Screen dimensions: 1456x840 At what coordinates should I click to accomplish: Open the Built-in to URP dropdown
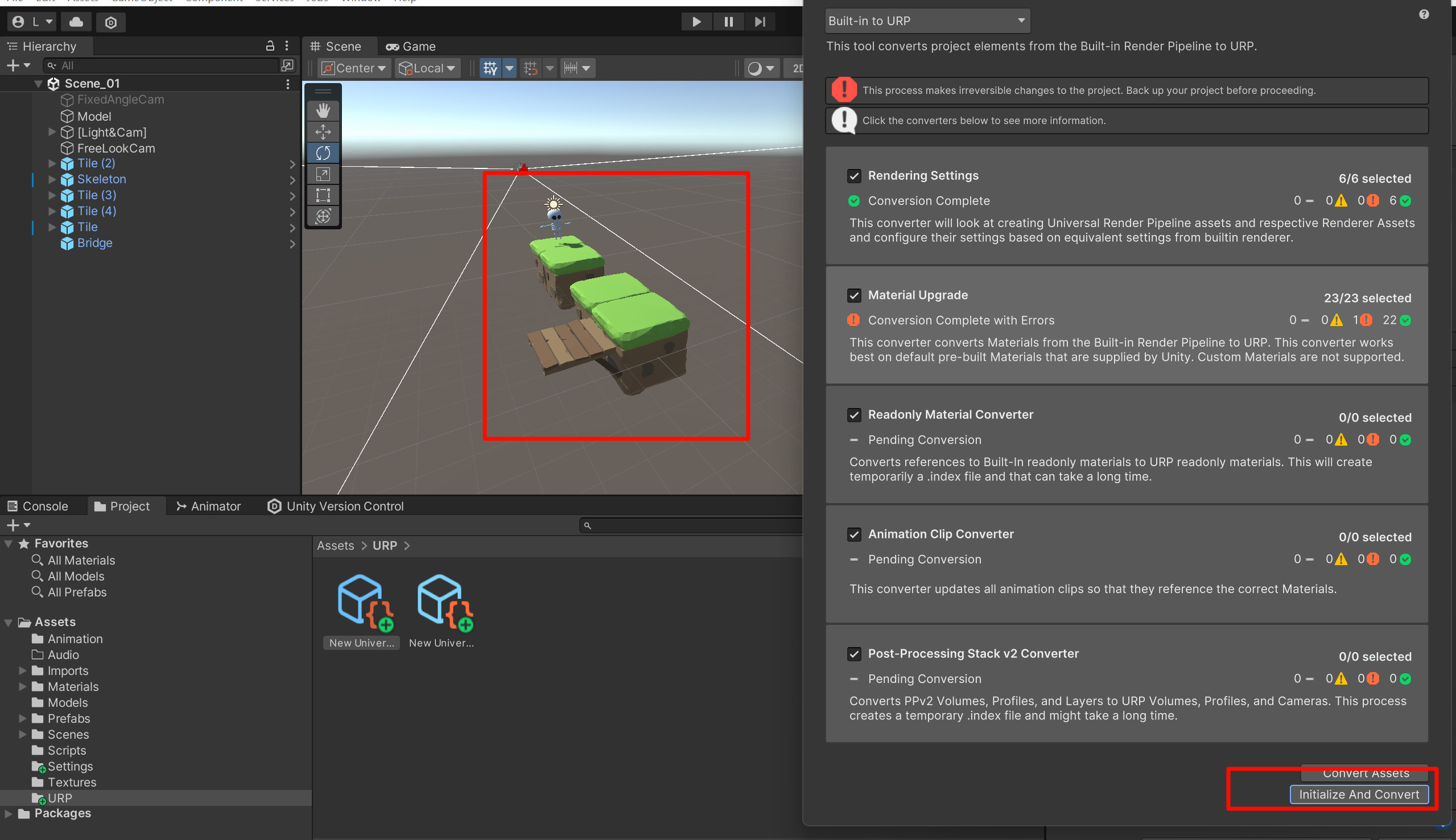click(927, 20)
